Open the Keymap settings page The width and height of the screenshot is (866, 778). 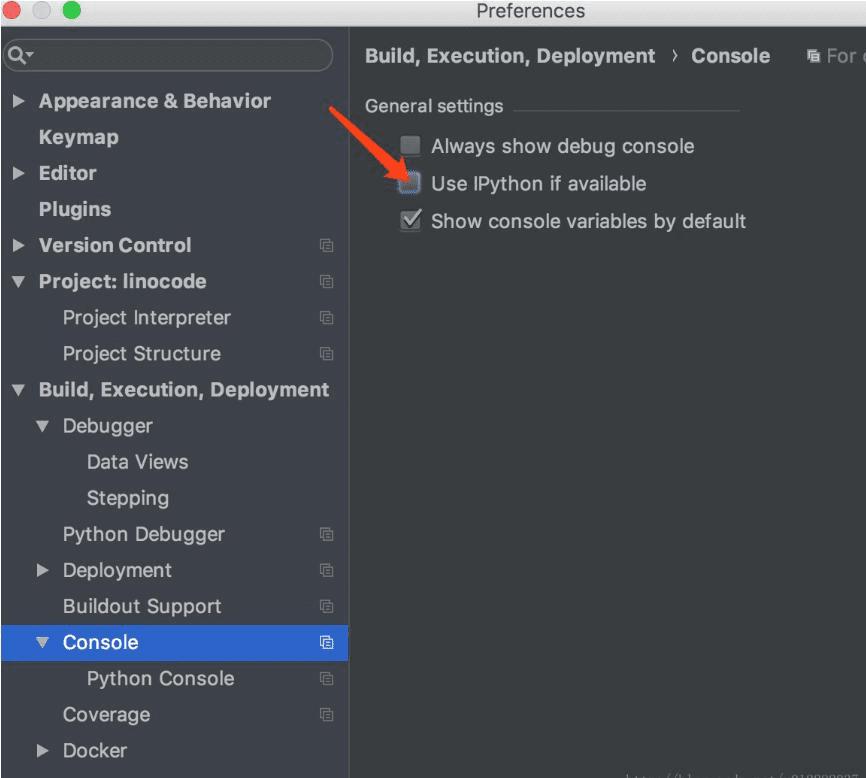point(78,137)
